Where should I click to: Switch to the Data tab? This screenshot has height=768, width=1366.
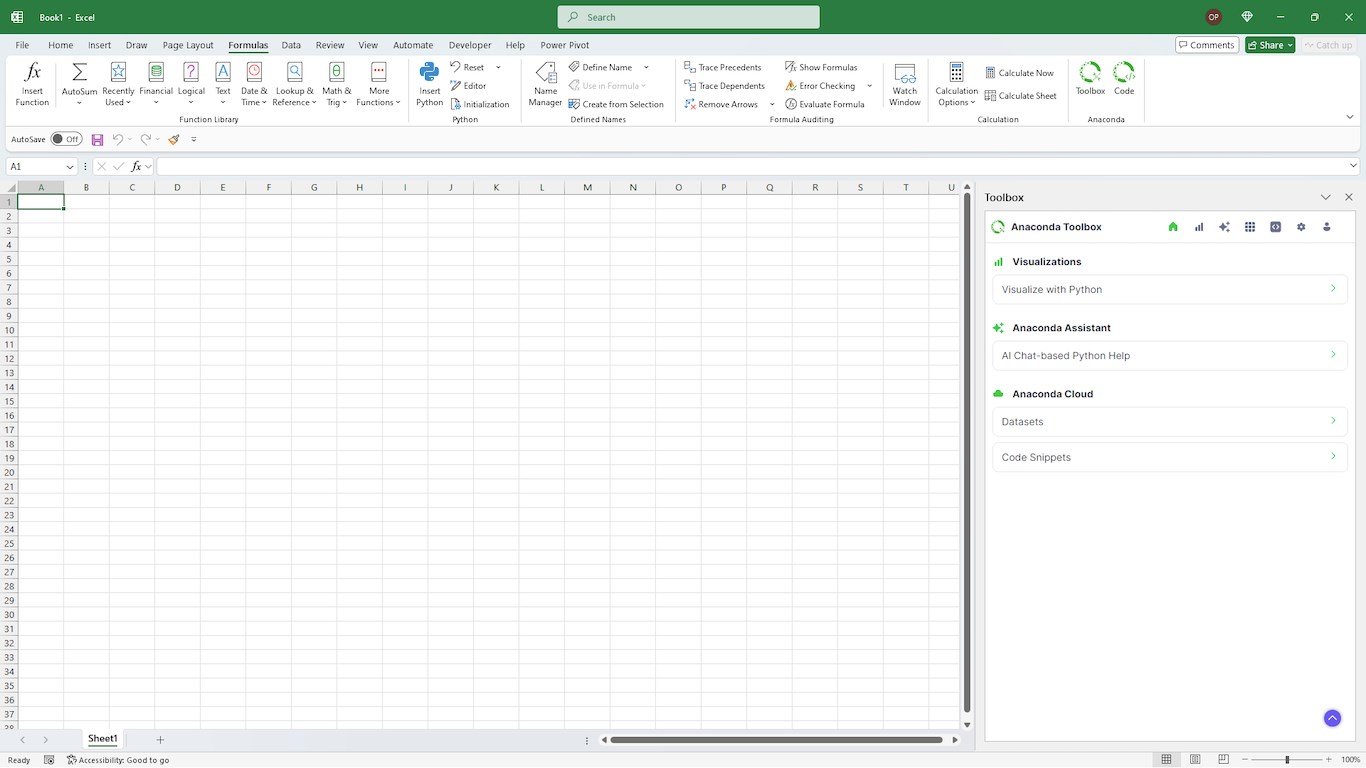(x=291, y=45)
